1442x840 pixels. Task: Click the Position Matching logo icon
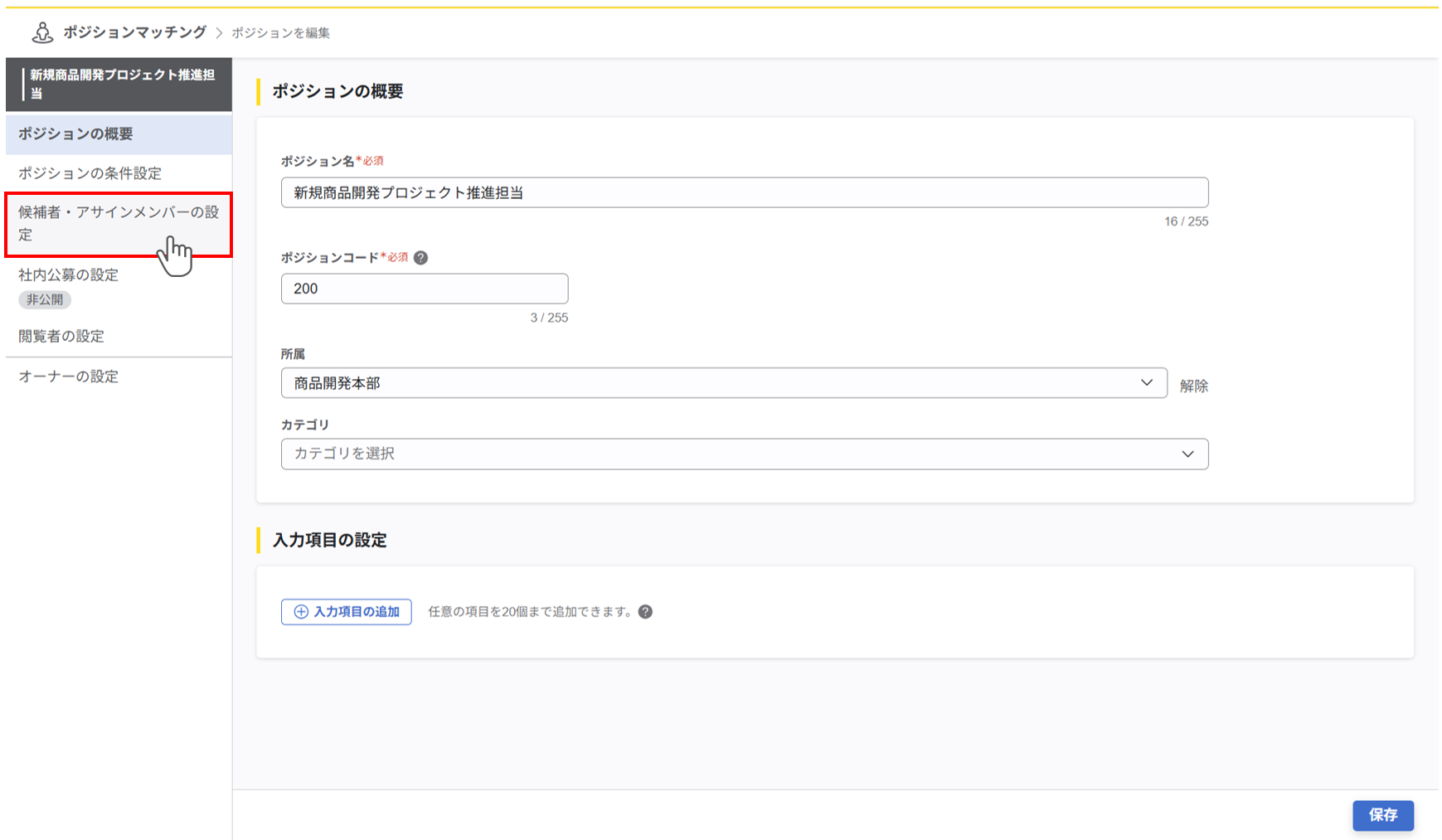pos(41,32)
